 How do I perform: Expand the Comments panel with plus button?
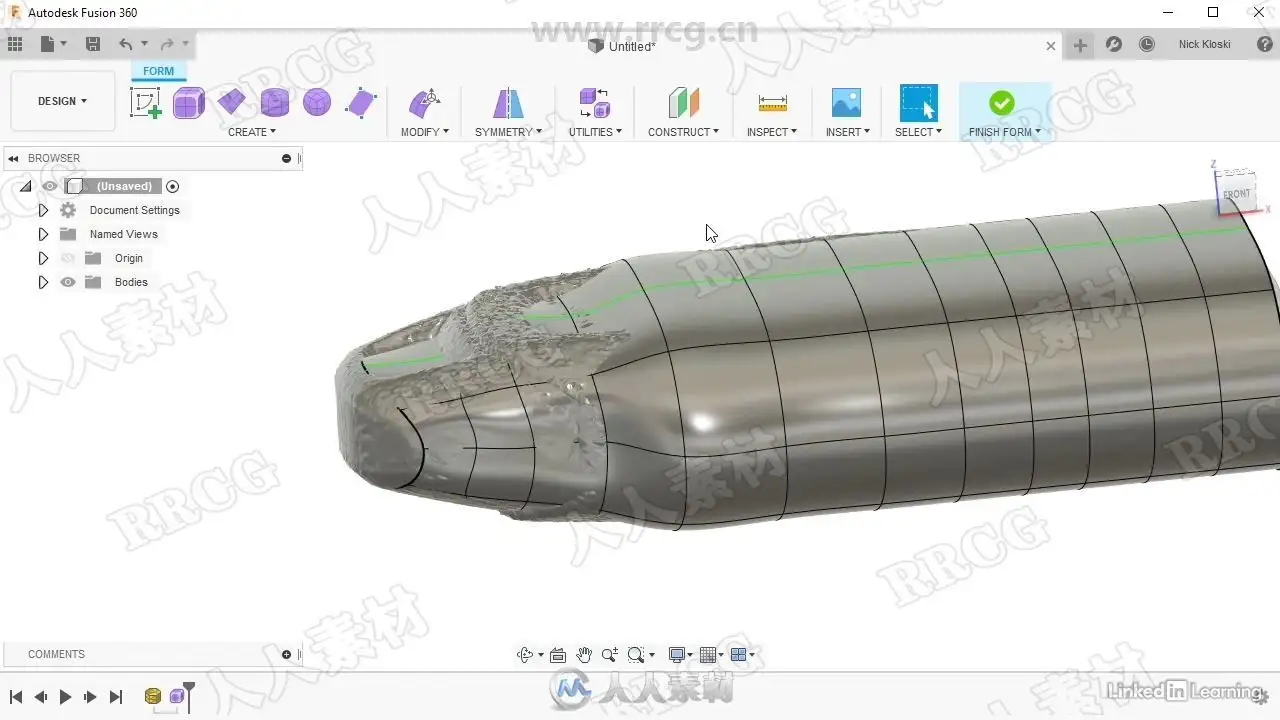287,654
